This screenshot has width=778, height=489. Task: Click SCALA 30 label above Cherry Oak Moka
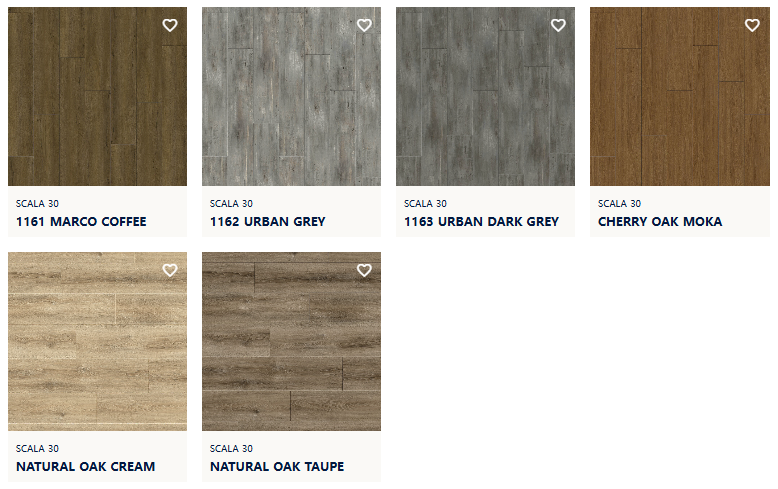619,203
